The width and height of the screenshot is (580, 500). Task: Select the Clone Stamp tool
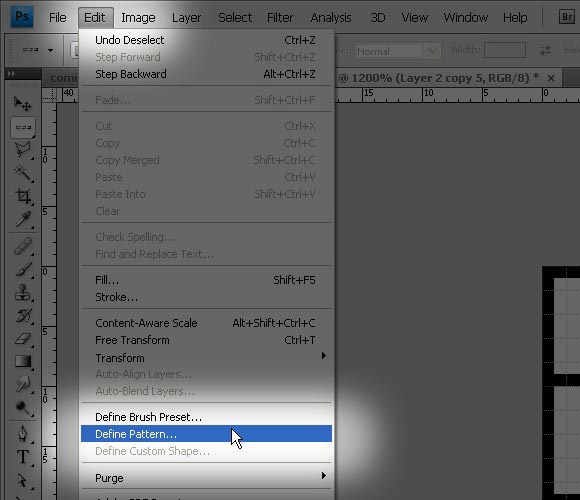(x=23, y=292)
